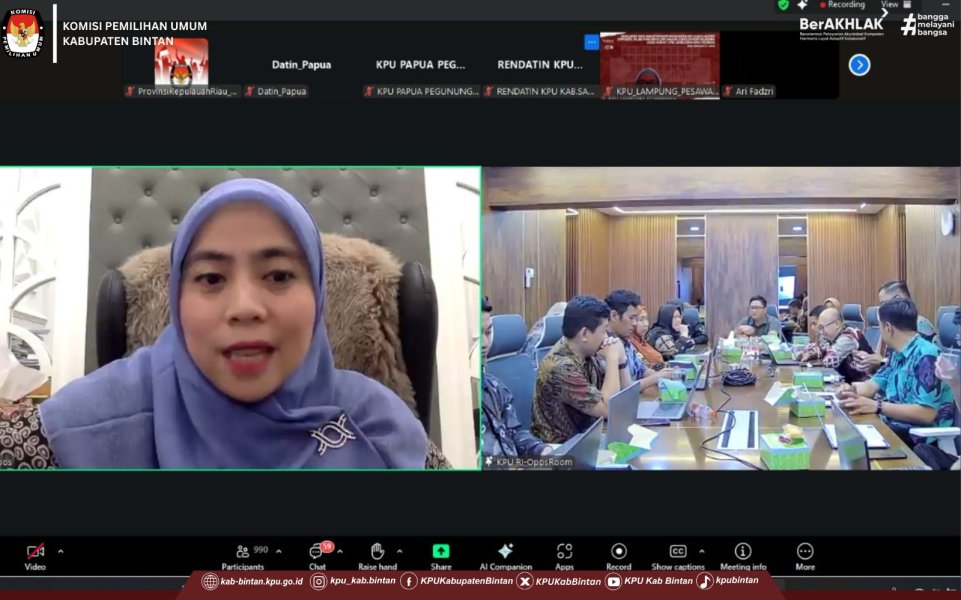Click the Recording indicator

(842, 5)
